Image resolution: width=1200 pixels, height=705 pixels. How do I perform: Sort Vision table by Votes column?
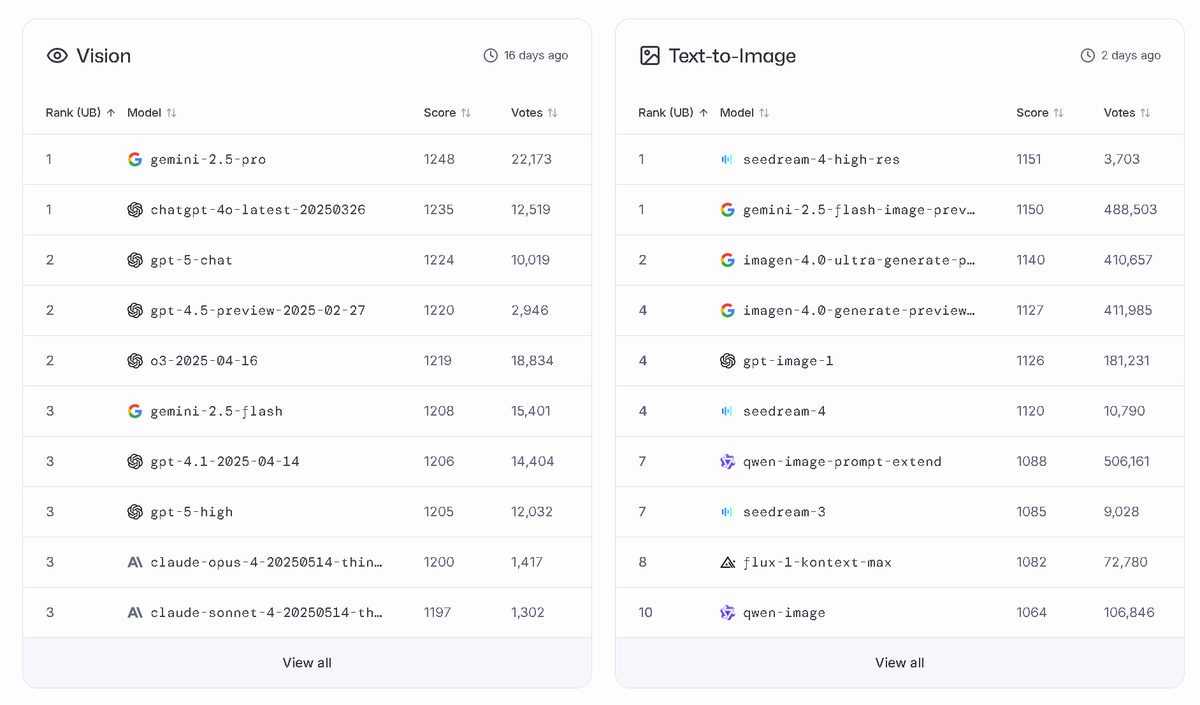pos(534,113)
